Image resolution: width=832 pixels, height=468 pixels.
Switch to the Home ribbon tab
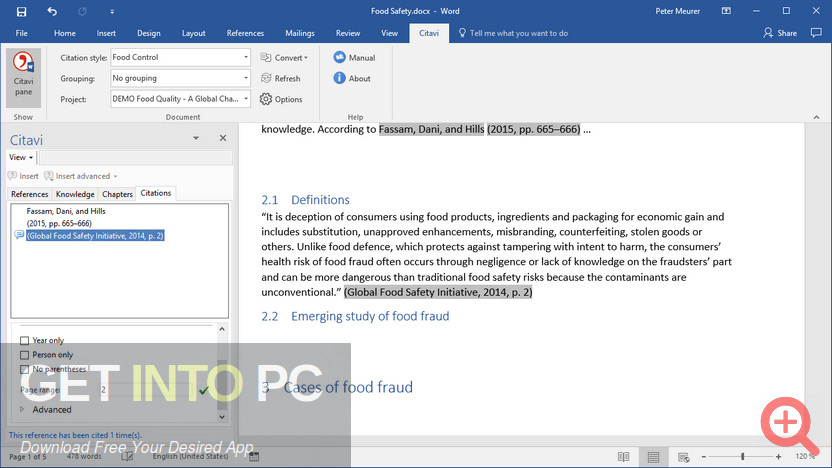point(65,33)
